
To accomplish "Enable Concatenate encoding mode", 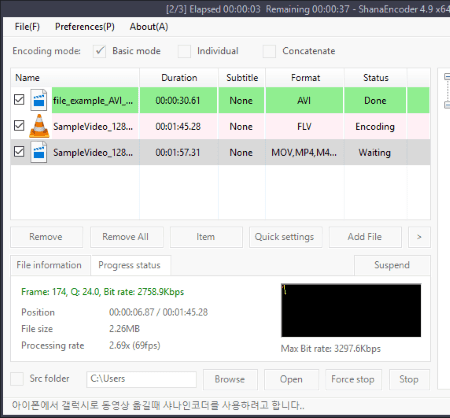I will (x=269, y=51).
